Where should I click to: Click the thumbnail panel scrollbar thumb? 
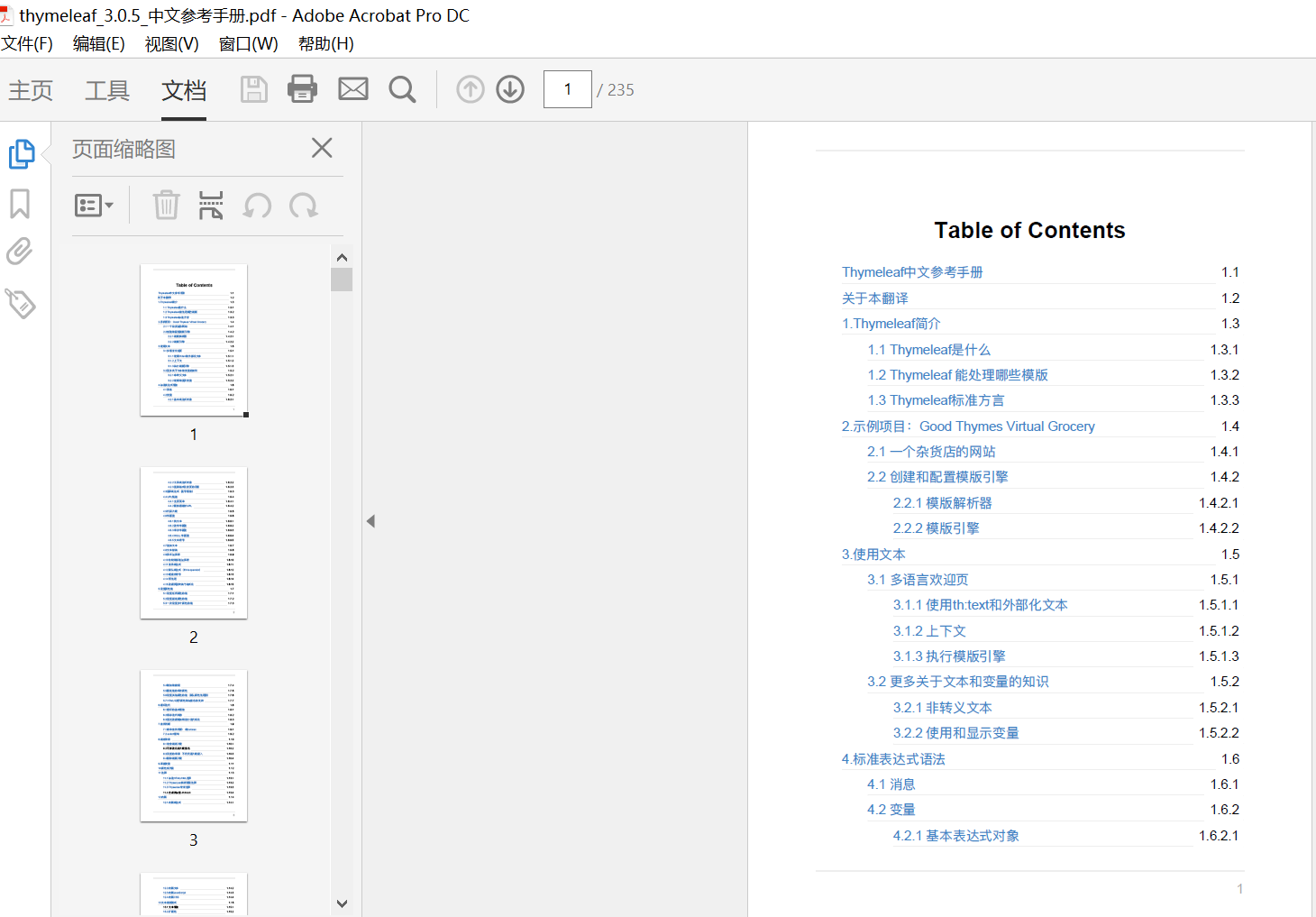click(342, 280)
